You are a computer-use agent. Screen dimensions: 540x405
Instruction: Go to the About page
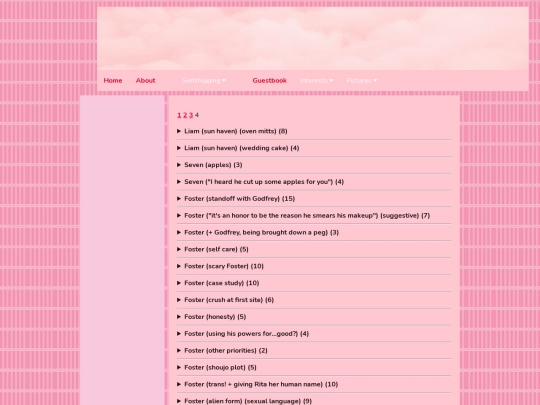[145, 81]
